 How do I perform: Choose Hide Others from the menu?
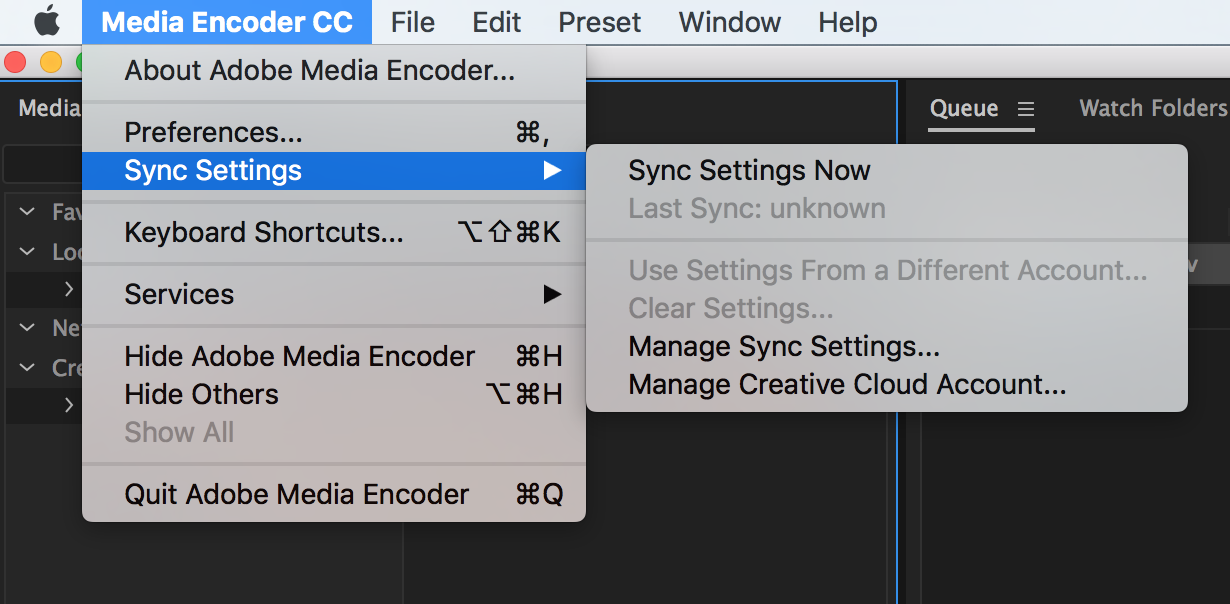pos(201,394)
